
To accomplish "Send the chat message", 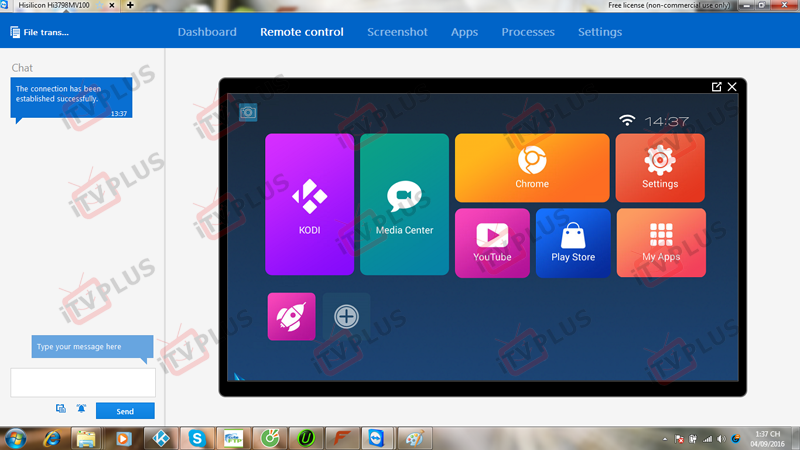I will pos(125,411).
